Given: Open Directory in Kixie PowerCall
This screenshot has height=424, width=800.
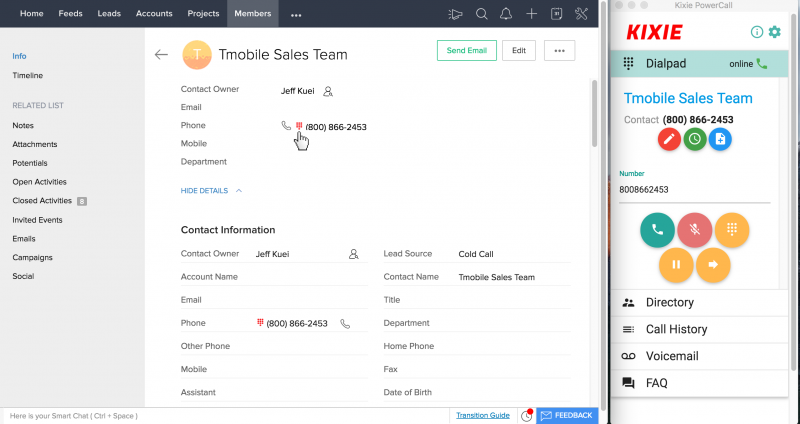Looking at the screenshot, I should point(699,303).
